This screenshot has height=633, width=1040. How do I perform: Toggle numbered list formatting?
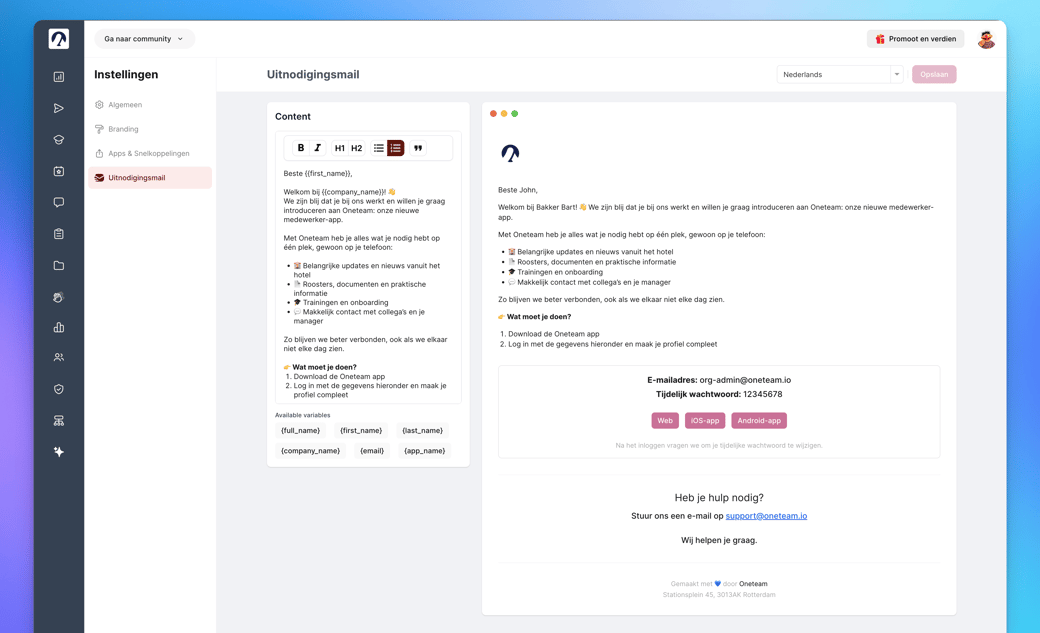396,148
